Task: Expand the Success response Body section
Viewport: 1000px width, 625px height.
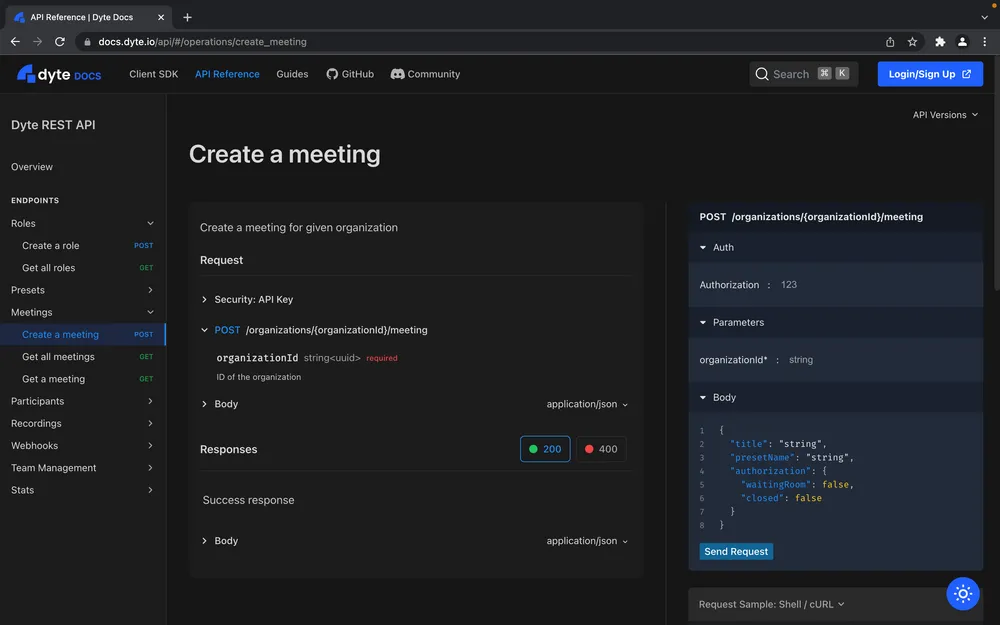Action: pyautogui.click(x=219, y=541)
